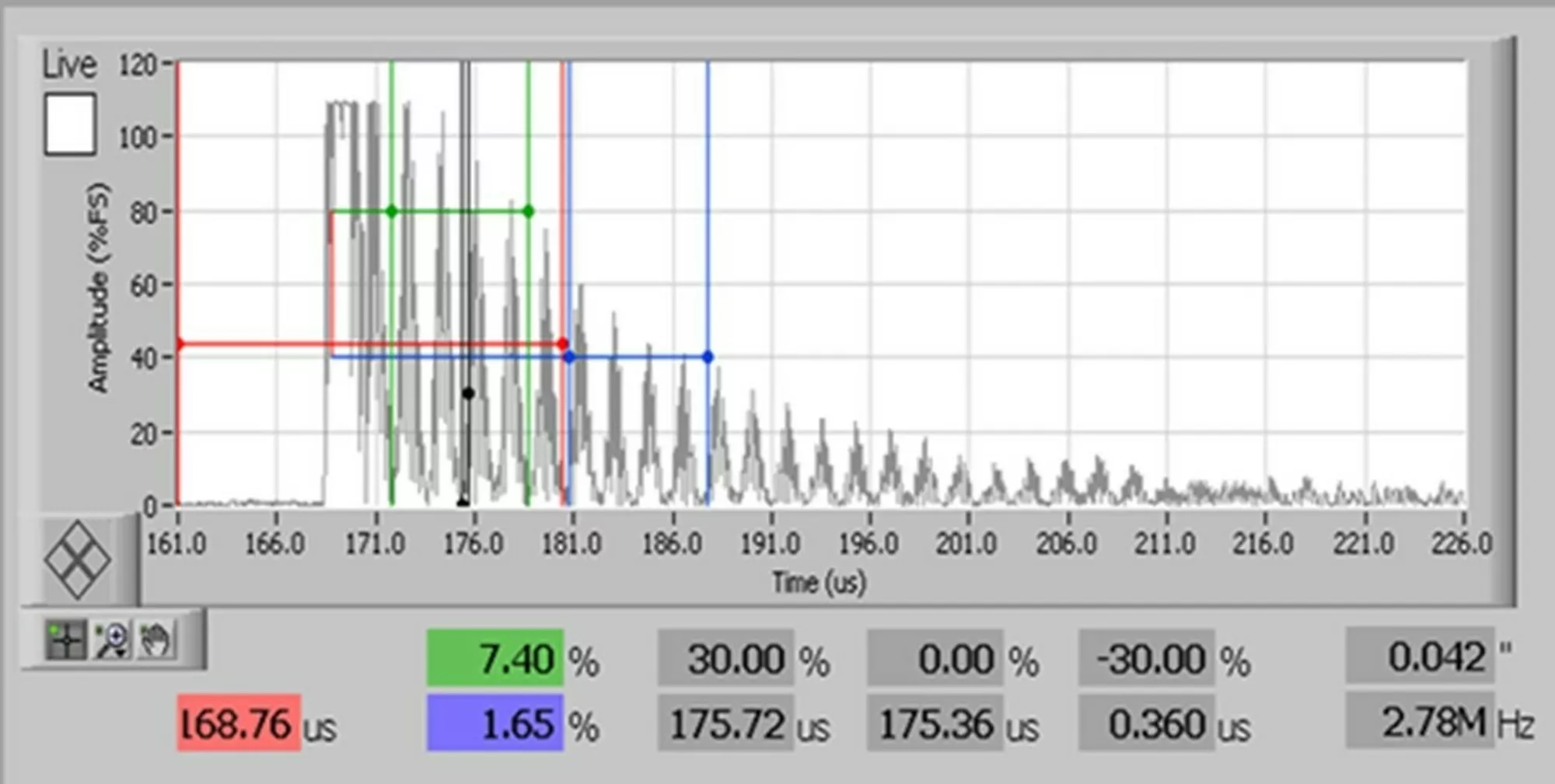Select the magnifier zoom tool
The image size is (1555, 784).
112,641
